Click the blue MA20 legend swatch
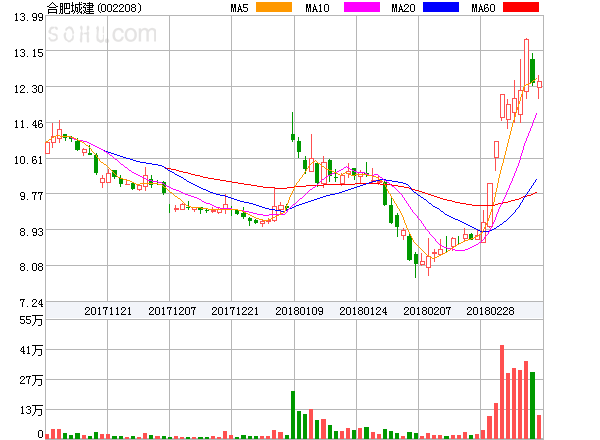This screenshot has height=440, width=600. click(441, 7)
